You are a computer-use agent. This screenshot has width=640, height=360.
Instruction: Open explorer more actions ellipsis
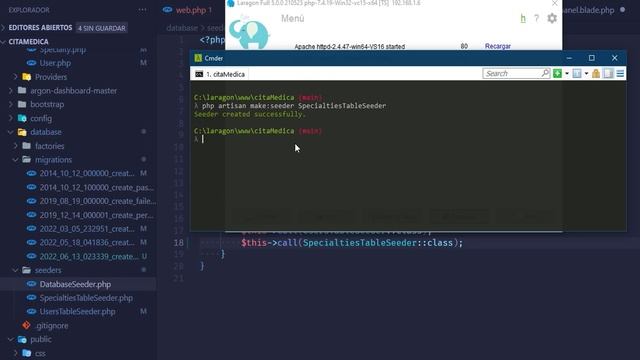142,10
